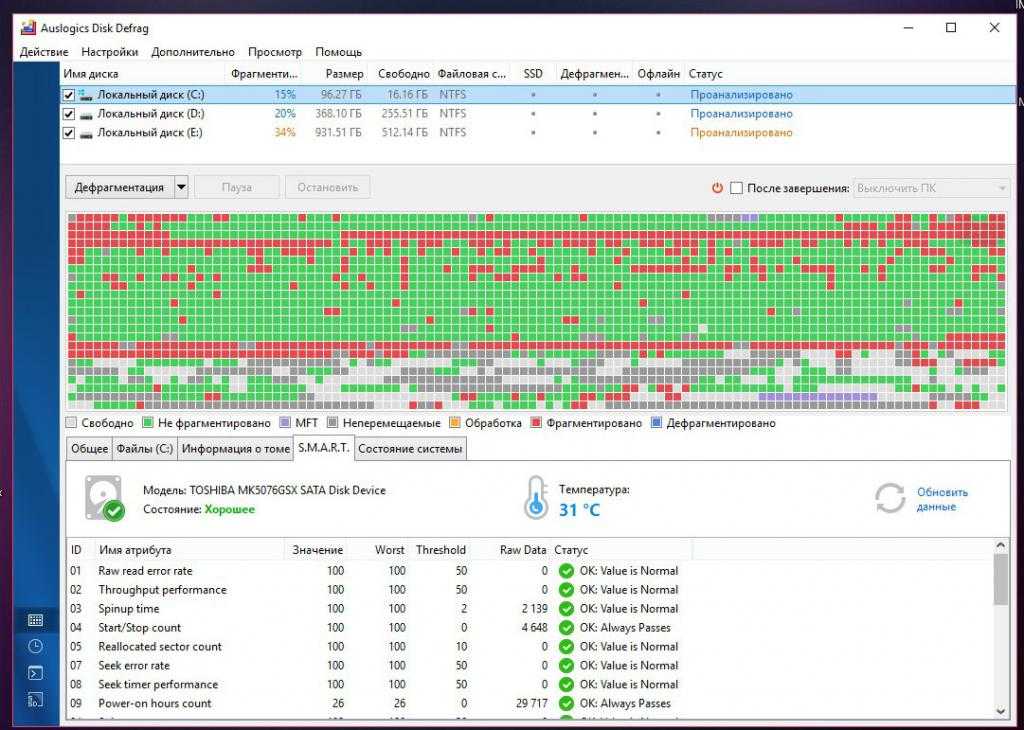
Task: Select the S.M.A.R.T. tab
Action: click(x=324, y=448)
